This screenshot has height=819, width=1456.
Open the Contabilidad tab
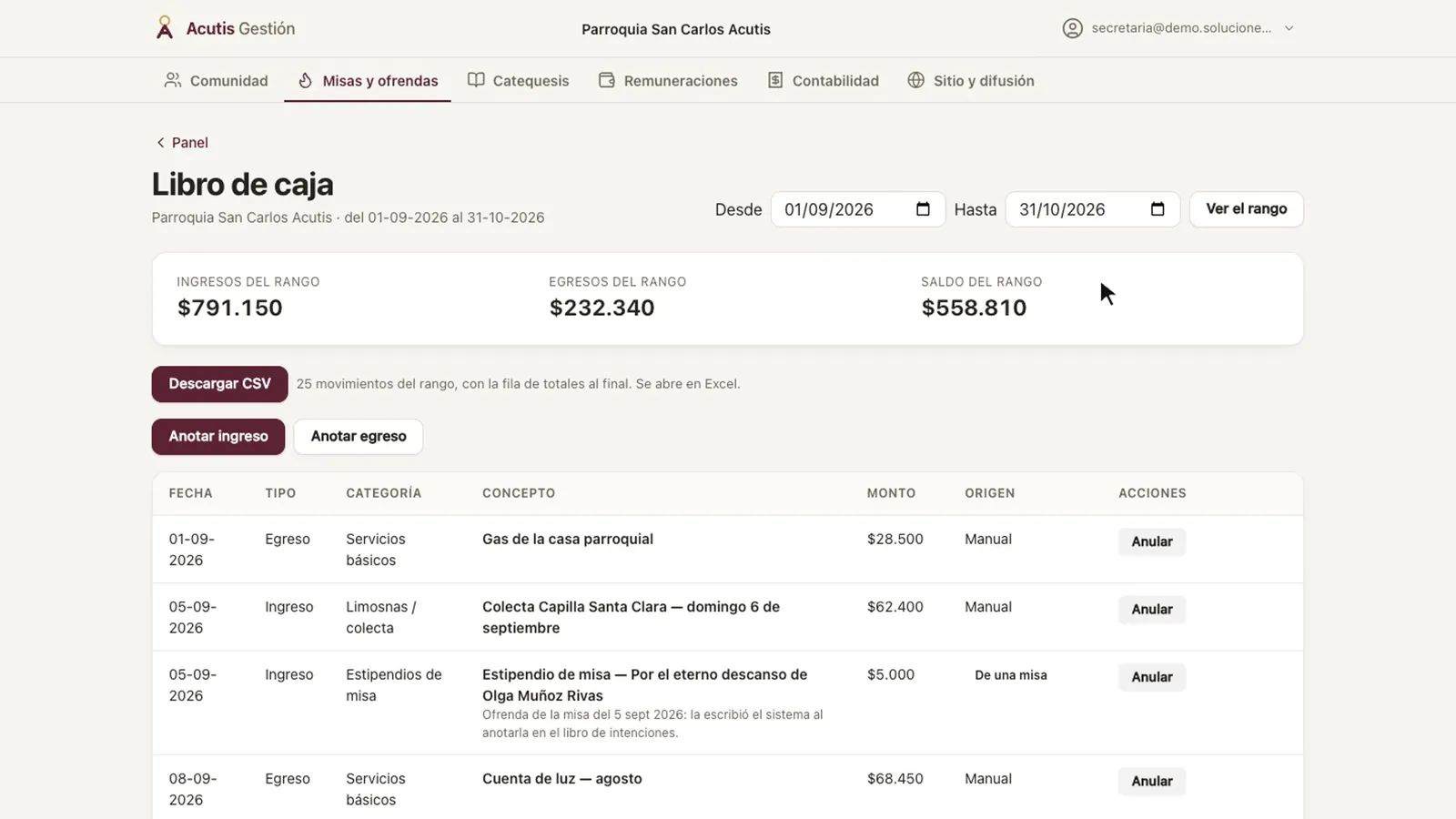point(823,80)
